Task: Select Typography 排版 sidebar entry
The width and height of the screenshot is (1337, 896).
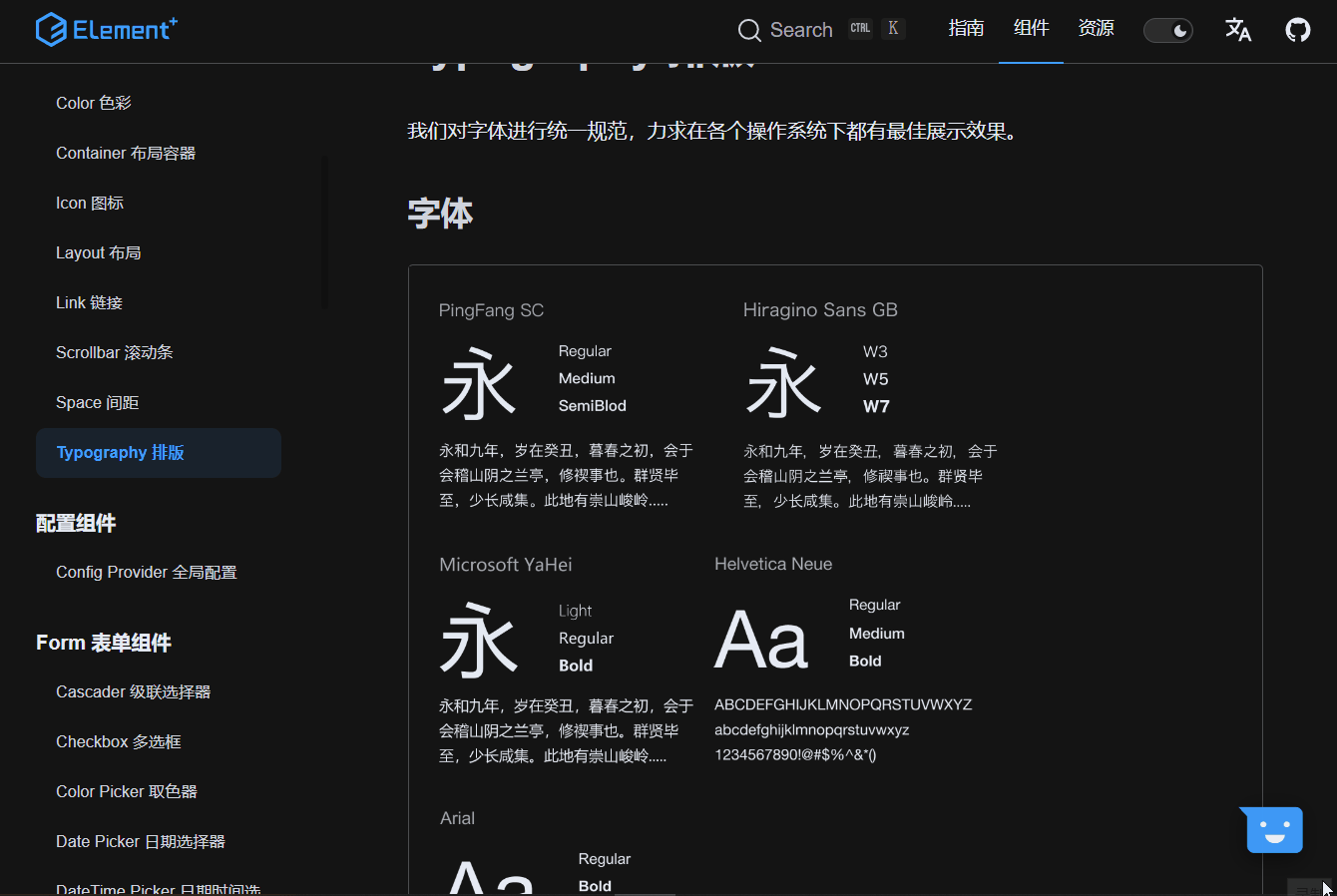Action: [x=120, y=452]
